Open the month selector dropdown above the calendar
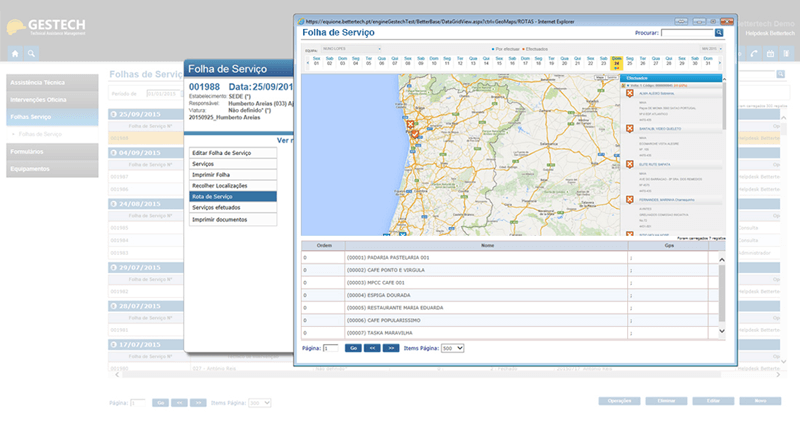 point(710,47)
